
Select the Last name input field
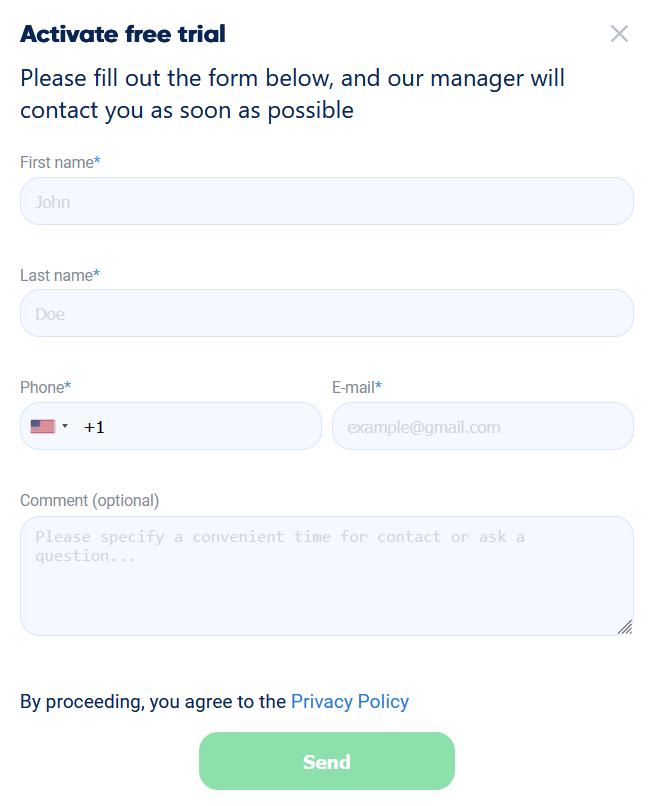[x=327, y=313]
